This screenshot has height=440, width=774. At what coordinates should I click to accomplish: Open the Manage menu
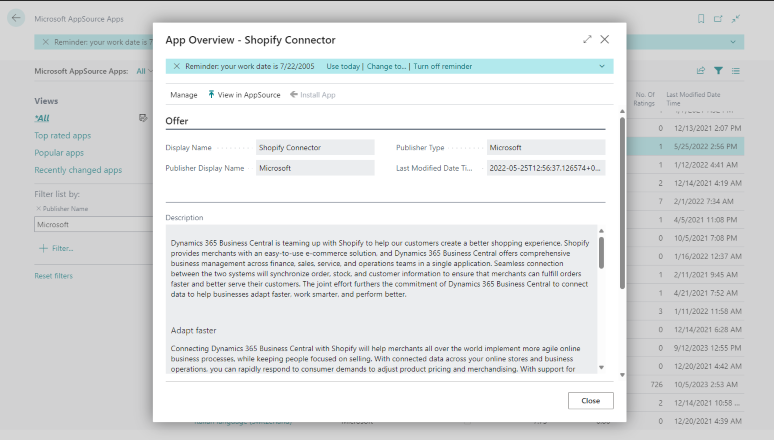click(x=184, y=95)
